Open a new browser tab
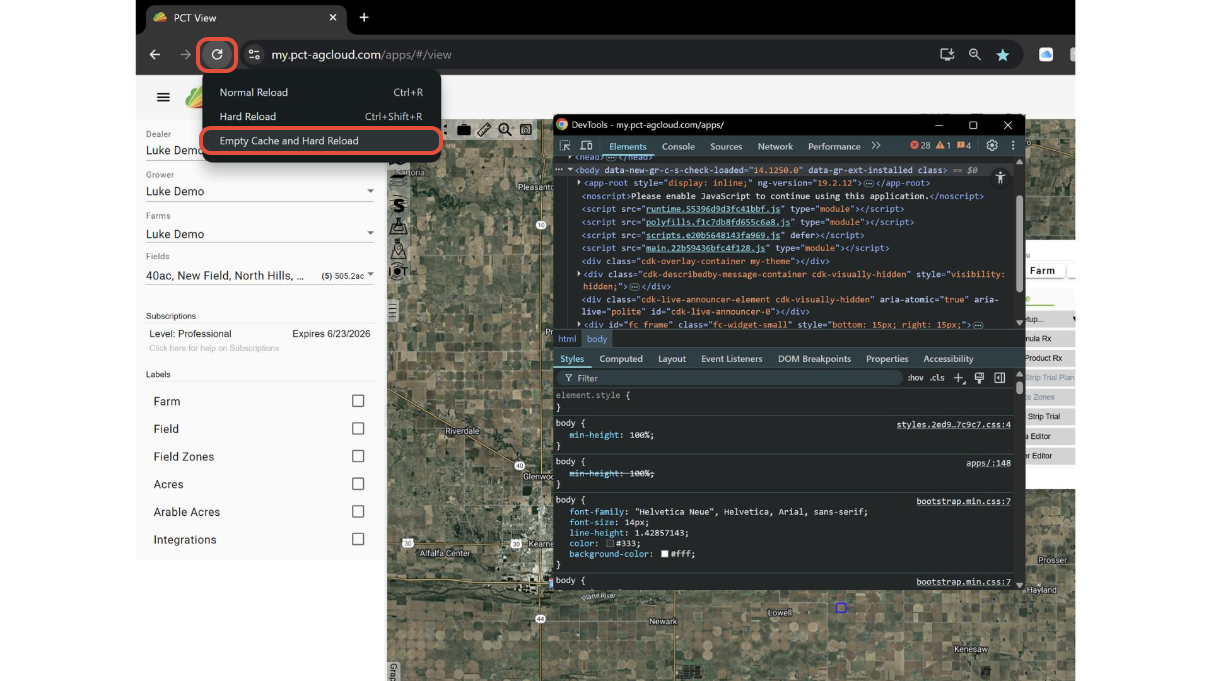 [364, 17]
